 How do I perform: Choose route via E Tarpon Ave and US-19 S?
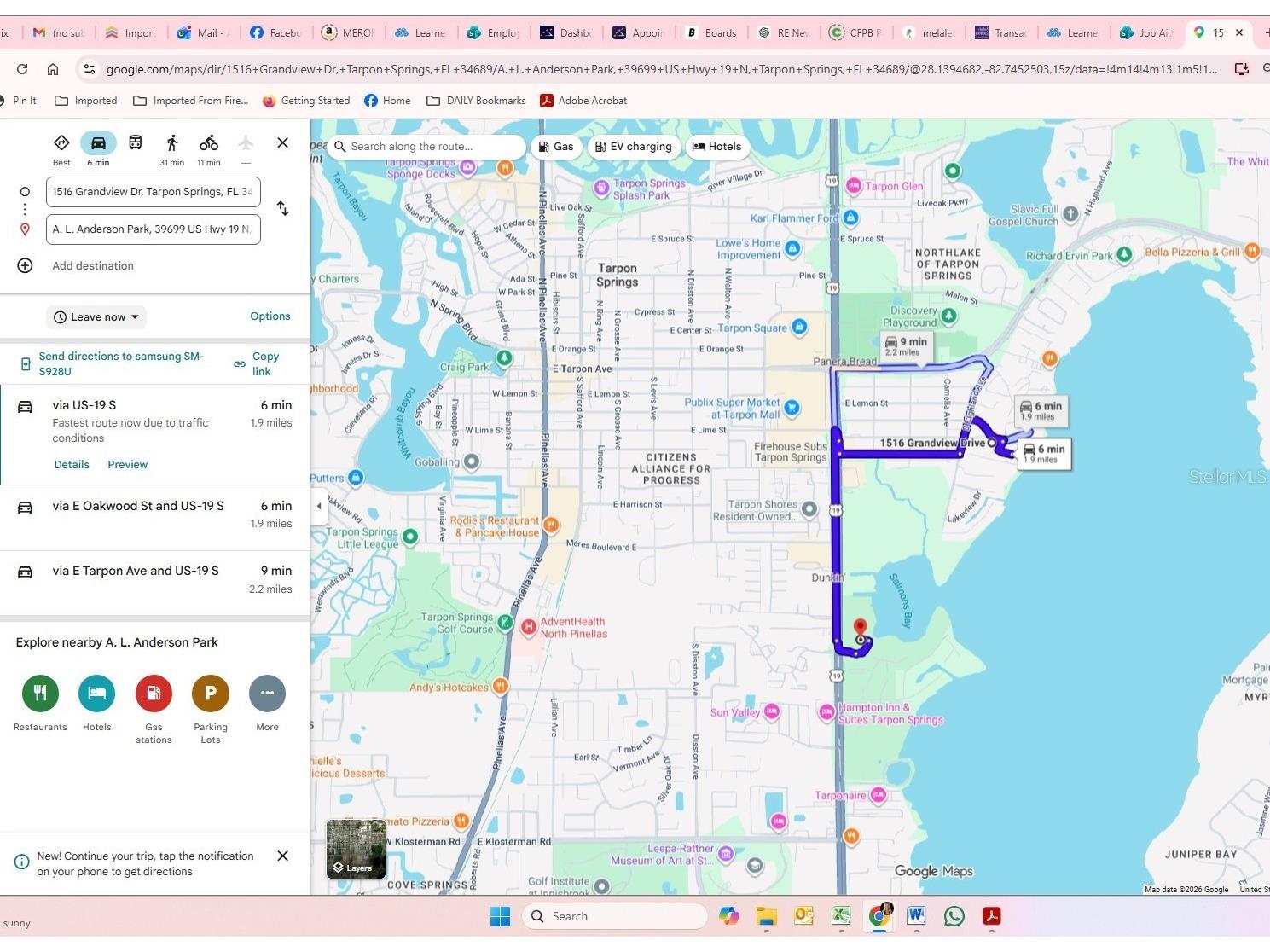point(155,580)
